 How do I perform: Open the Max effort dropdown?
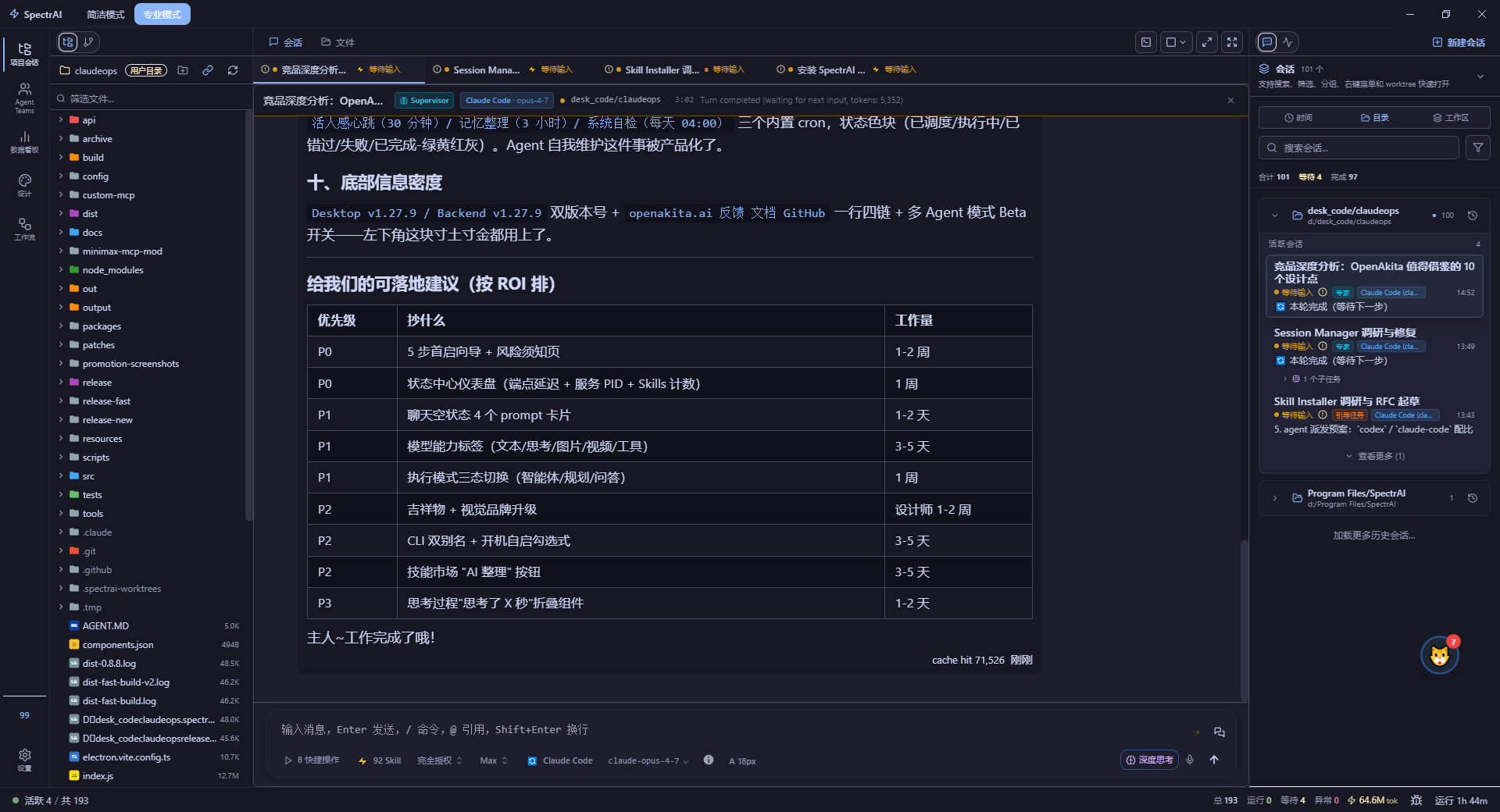[x=494, y=760]
